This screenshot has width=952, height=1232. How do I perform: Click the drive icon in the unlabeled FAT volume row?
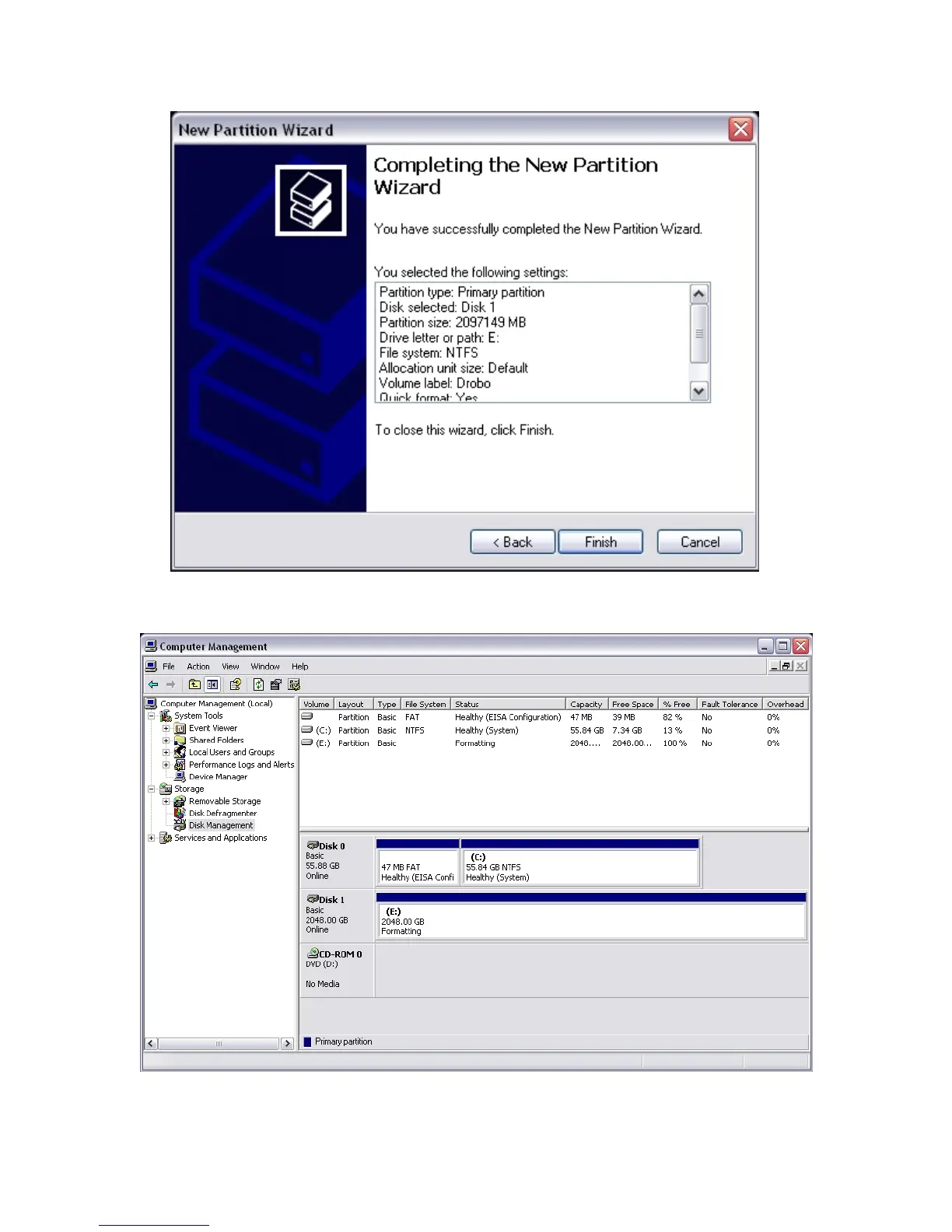tap(307, 716)
